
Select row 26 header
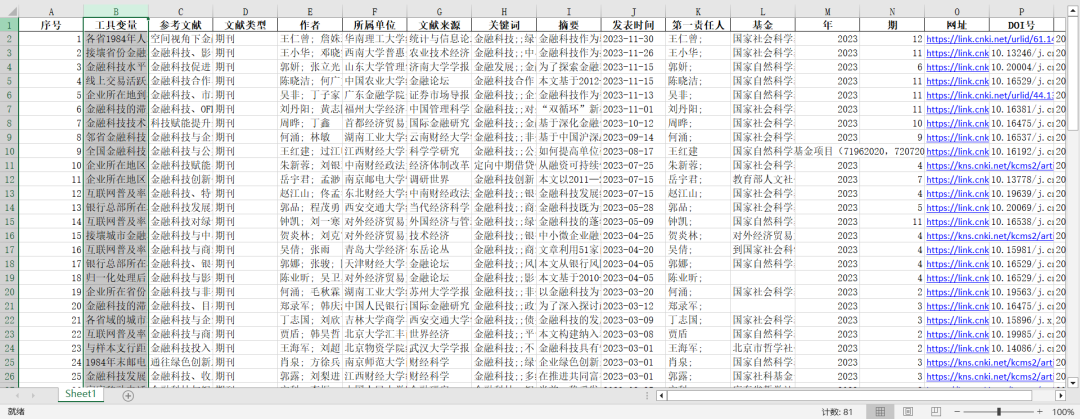tap(9, 376)
